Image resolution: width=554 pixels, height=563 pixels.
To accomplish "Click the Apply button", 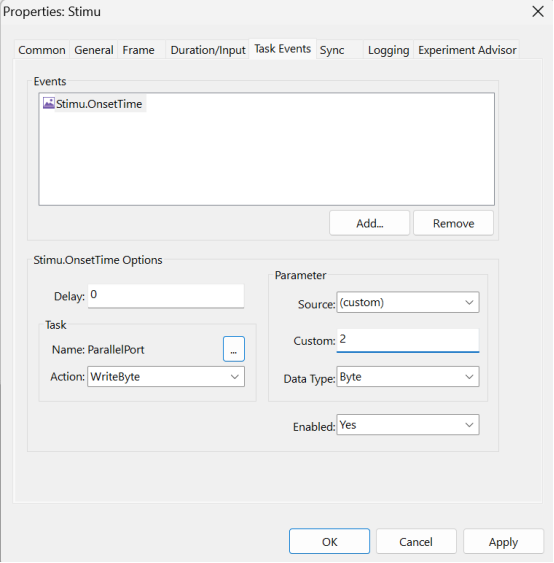I will point(503,541).
